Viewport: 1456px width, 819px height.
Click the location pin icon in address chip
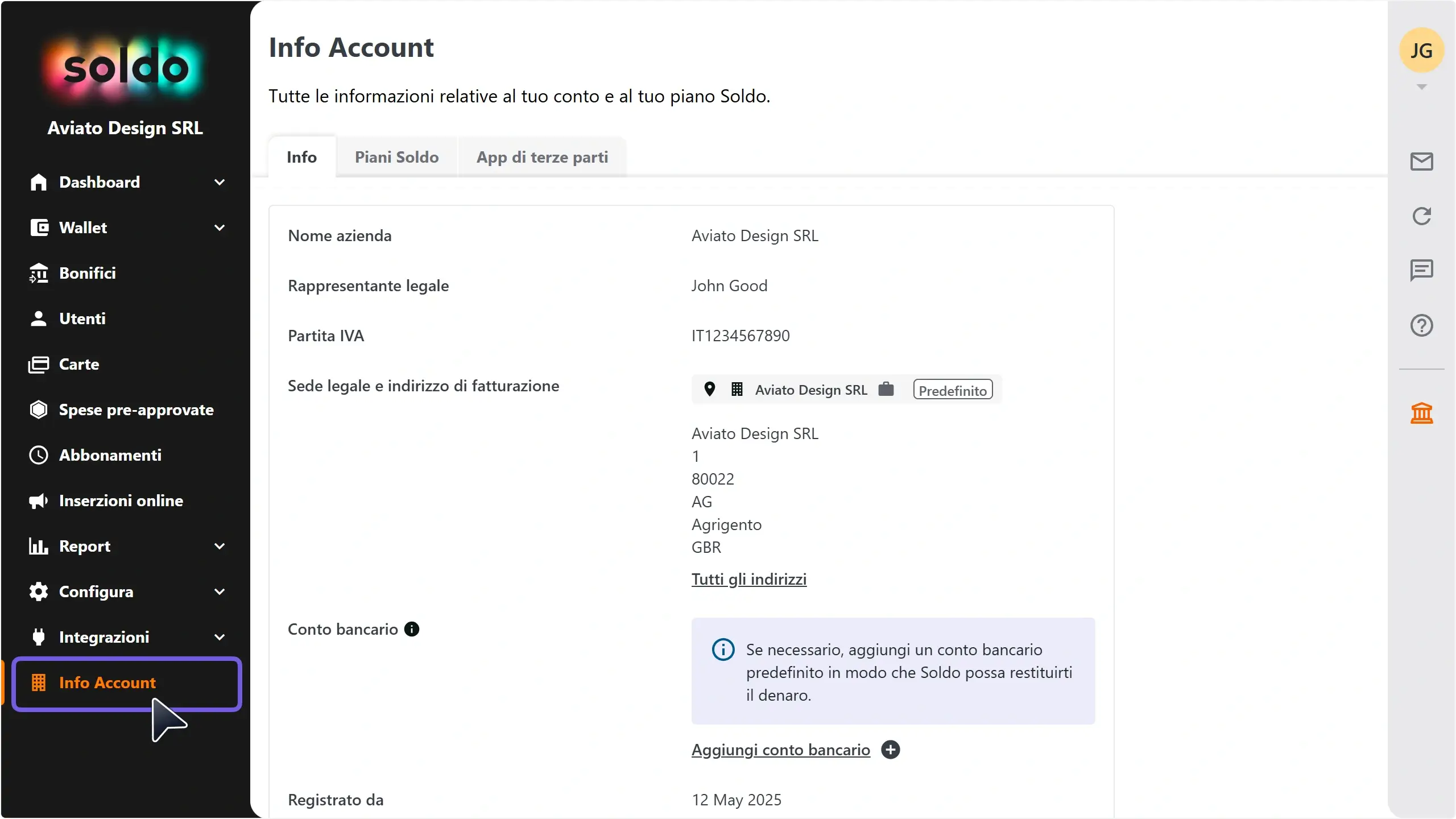pos(709,390)
